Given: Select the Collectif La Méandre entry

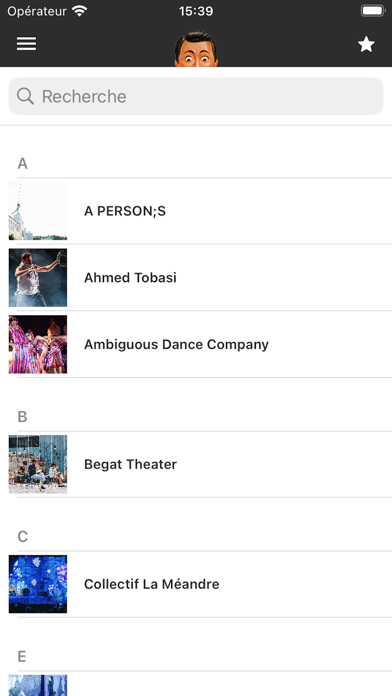Looking at the screenshot, I should pyautogui.click(x=200, y=584).
